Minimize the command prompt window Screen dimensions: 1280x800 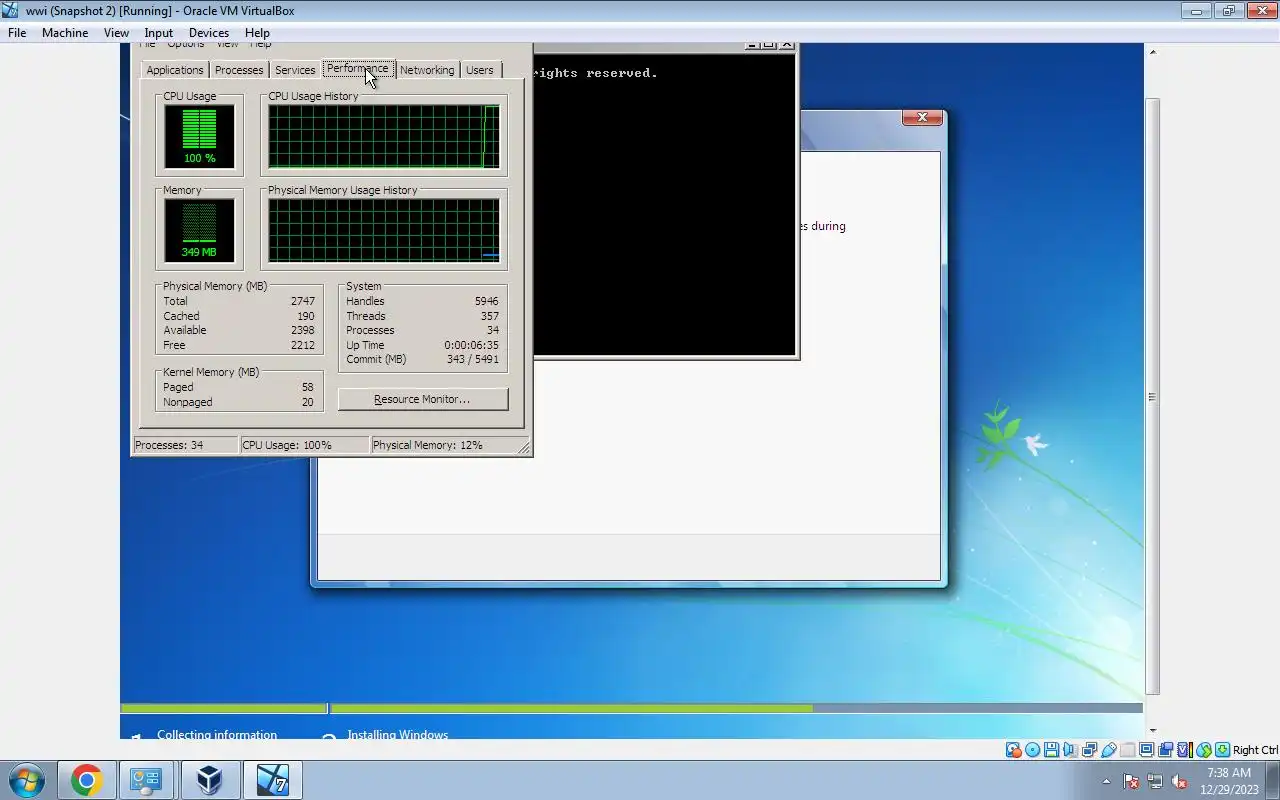(752, 45)
